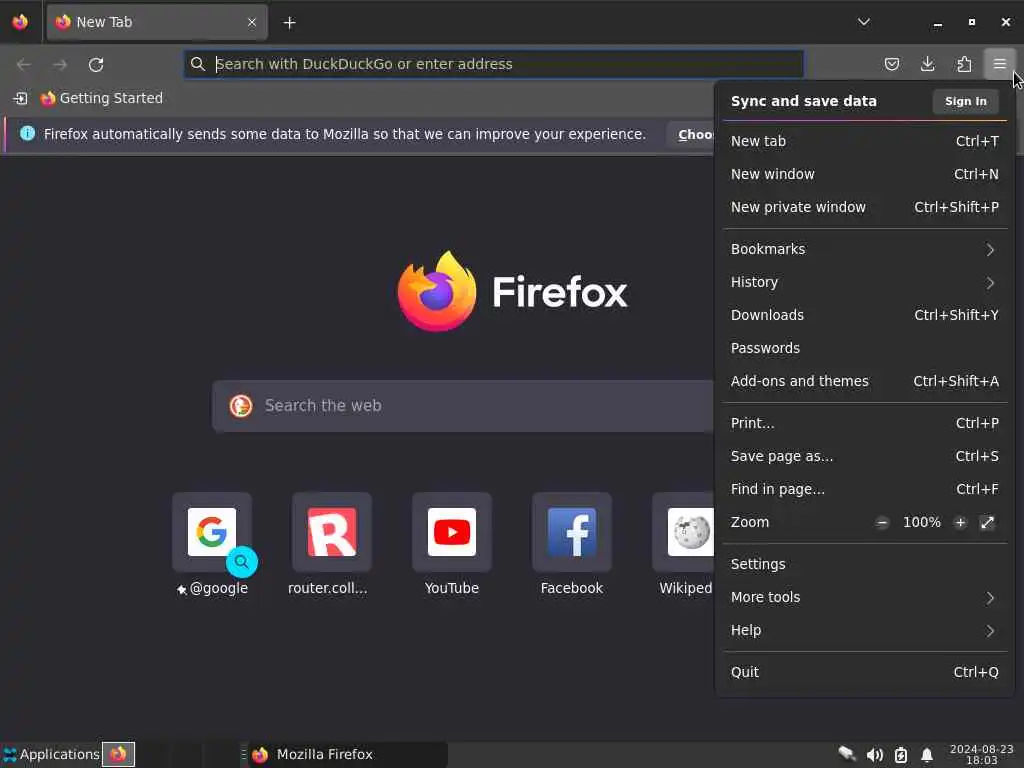Image resolution: width=1024 pixels, height=768 pixels.
Task: Click the Firefox logo icon left of tabs
Action: coord(20,22)
